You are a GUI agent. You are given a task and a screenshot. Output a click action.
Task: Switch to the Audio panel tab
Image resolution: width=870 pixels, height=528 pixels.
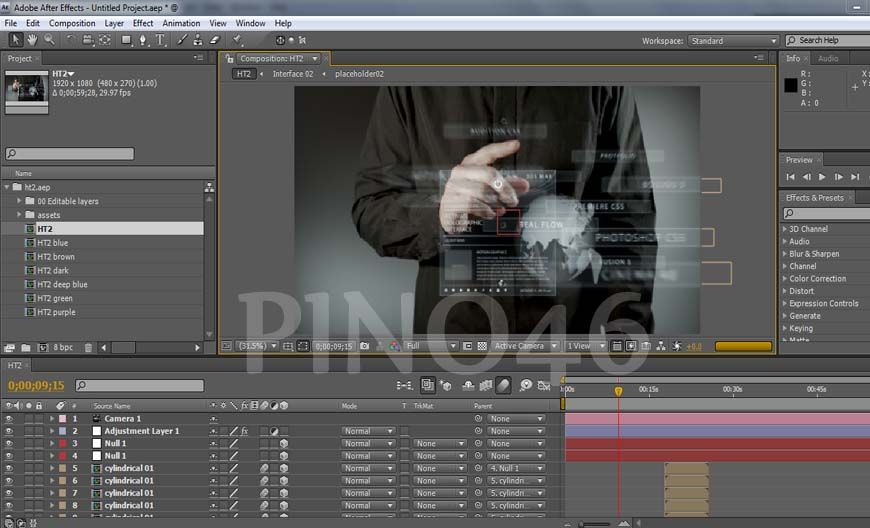[828, 58]
